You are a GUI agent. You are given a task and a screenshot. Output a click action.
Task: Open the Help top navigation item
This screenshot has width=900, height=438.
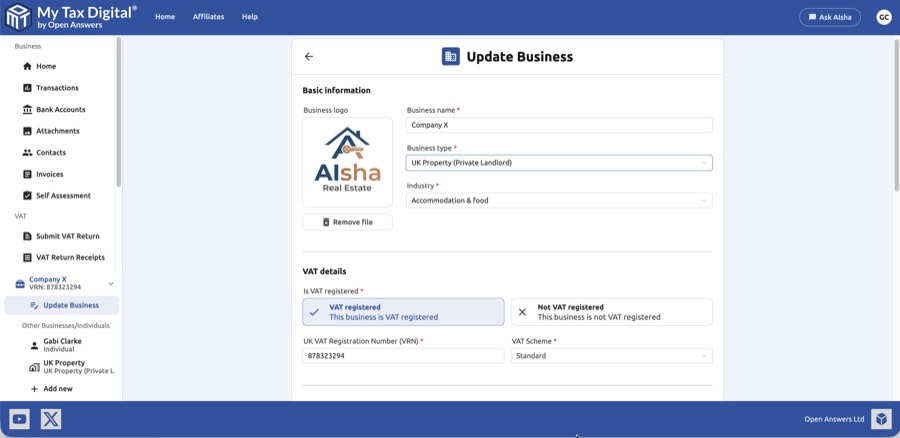click(x=250, y=17)
